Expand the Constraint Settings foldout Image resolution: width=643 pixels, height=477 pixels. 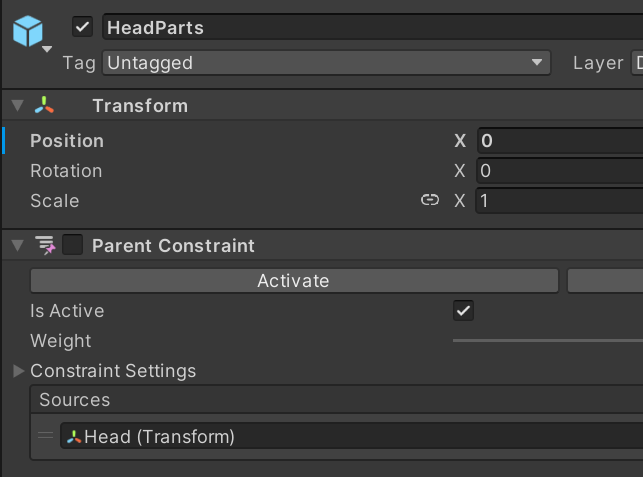point(18,371)
